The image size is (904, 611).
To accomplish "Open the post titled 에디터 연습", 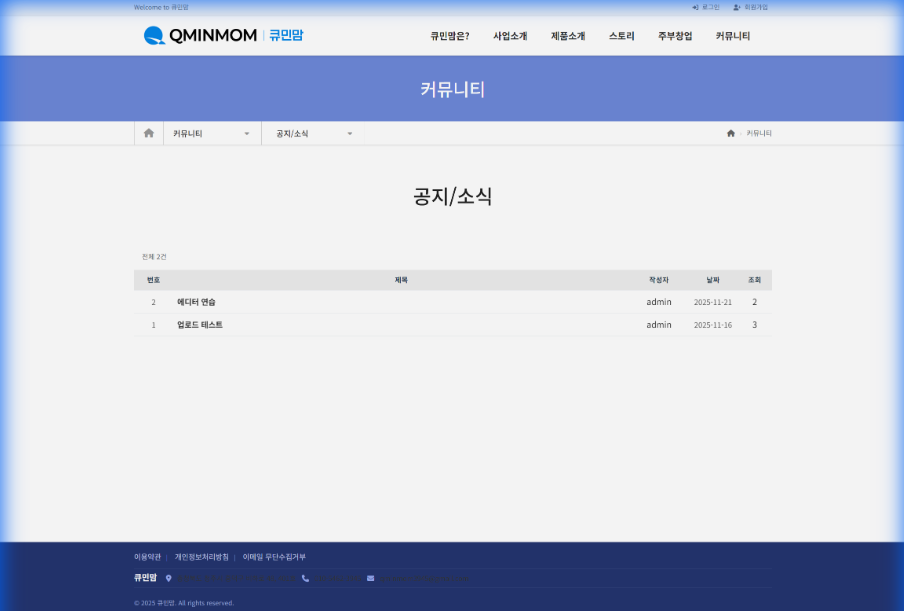I will (x=194, y=302).
